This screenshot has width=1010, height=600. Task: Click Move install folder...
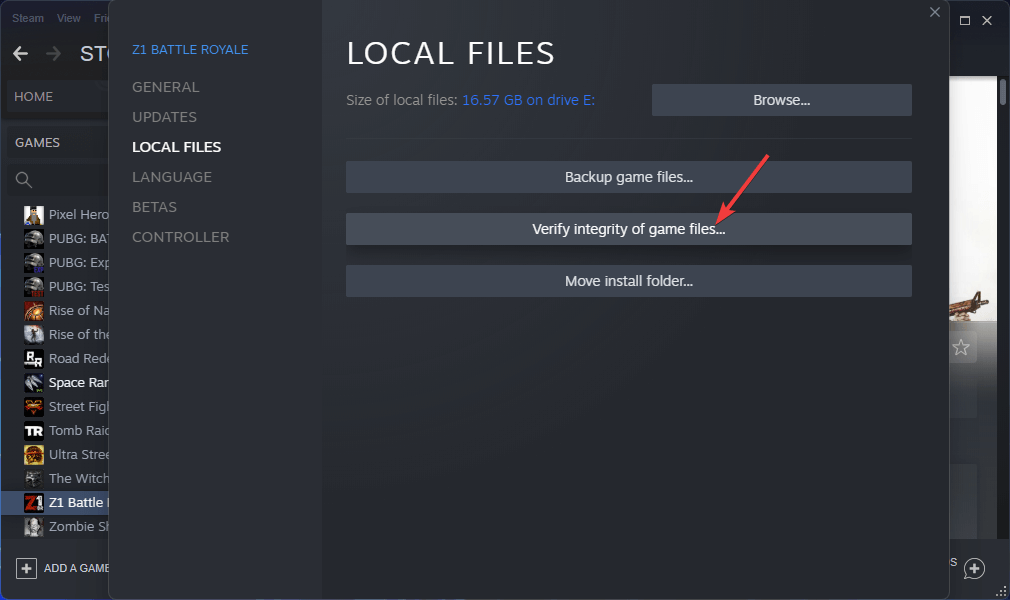(x=629, y=281)
